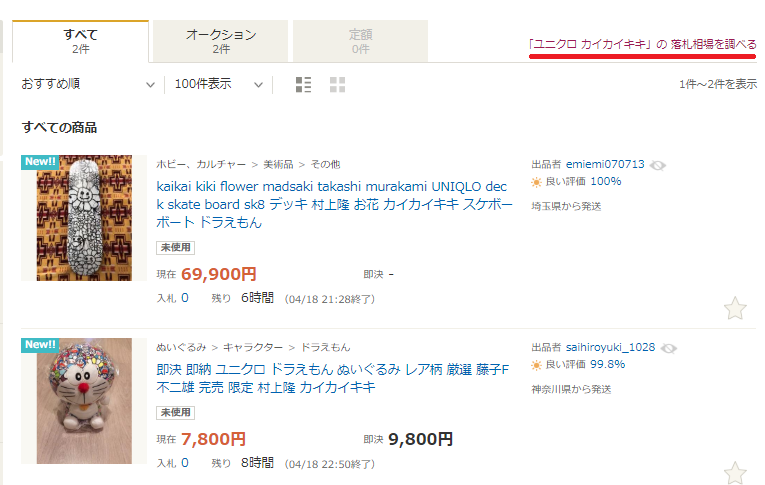Click eye icon next to emiemi070713
Viewport: 765px width, 485px height.
pyautogui.click(x=658, y=164)
